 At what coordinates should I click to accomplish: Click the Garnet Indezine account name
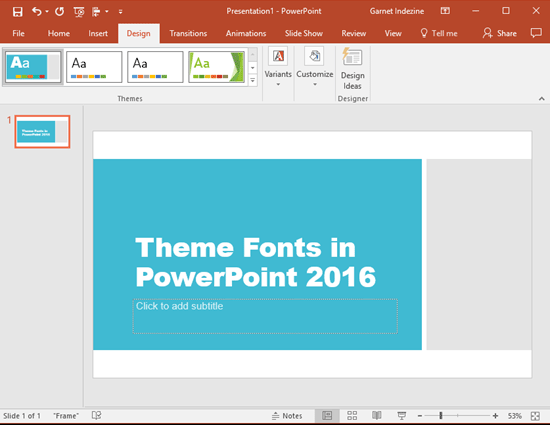click(397, 11)
